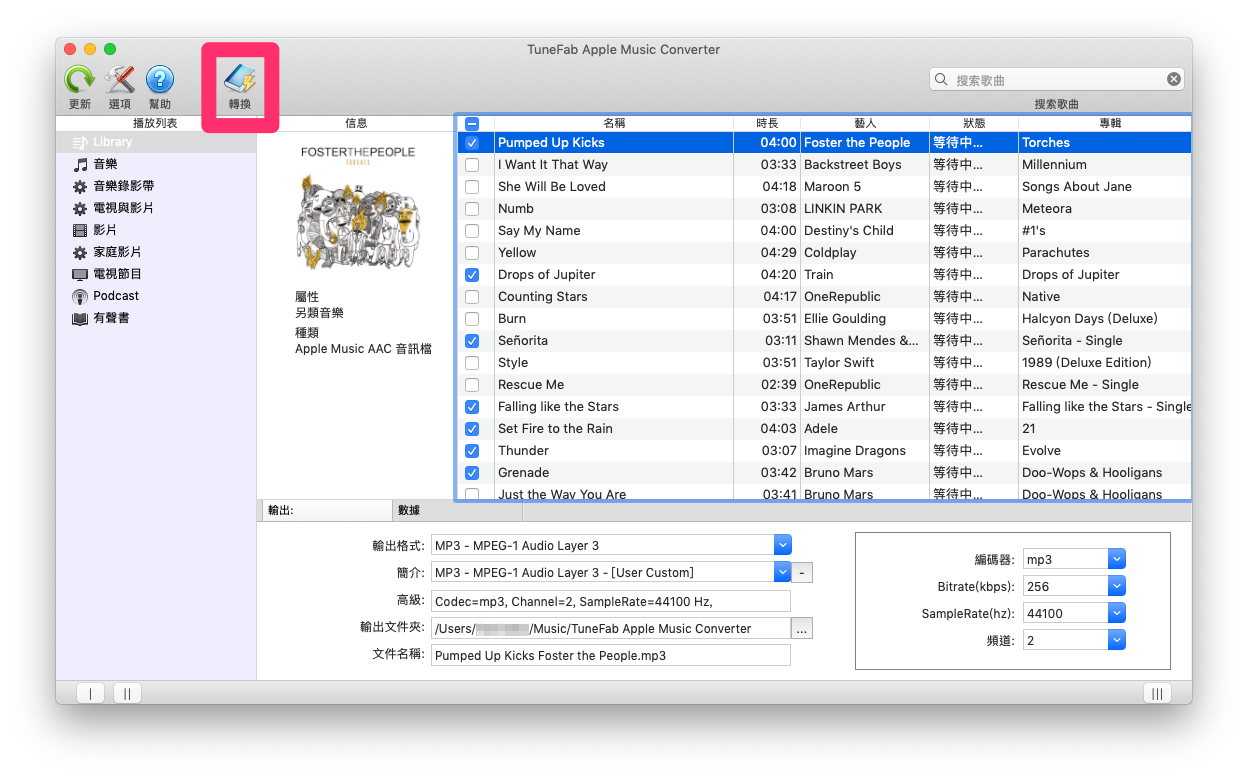This screenshot has height=778, width=1248.
Task: Check the She Will Be Loved checkbox
Action: 472,187
